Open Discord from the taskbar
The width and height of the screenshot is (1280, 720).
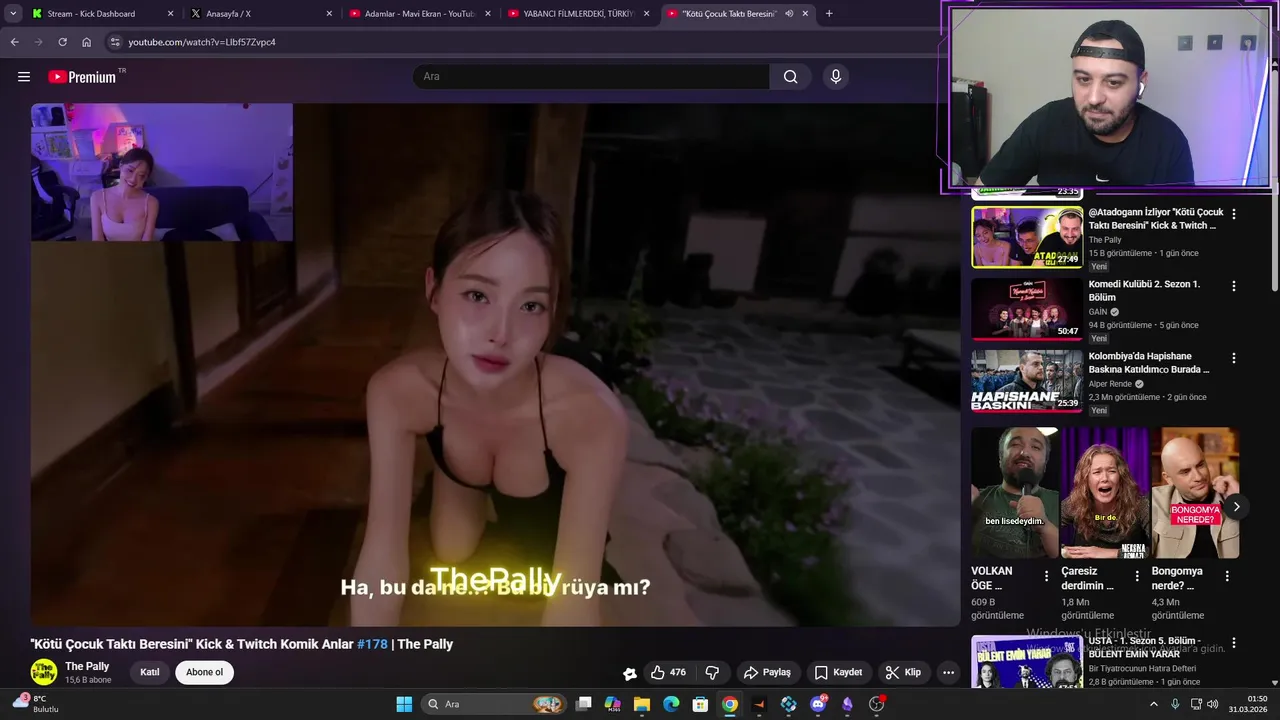point(818,704)
